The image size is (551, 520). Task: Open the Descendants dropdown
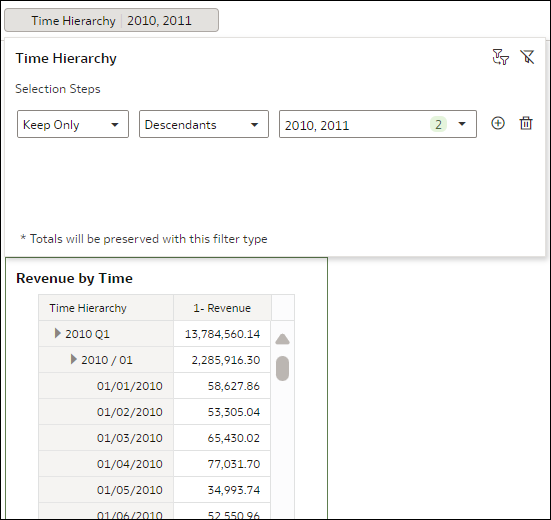pos(204,124)
